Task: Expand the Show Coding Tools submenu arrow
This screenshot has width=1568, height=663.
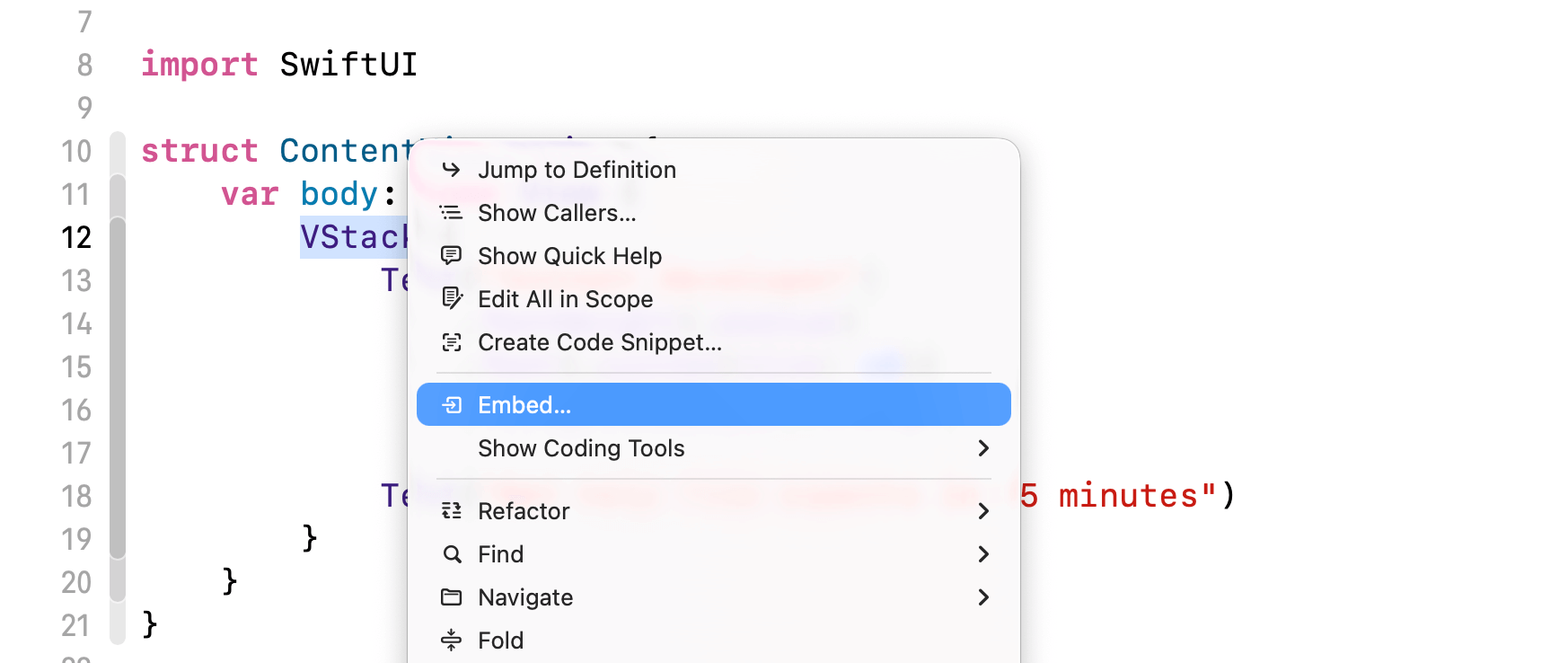Action: pyautogui.click(x=983, y=448)
